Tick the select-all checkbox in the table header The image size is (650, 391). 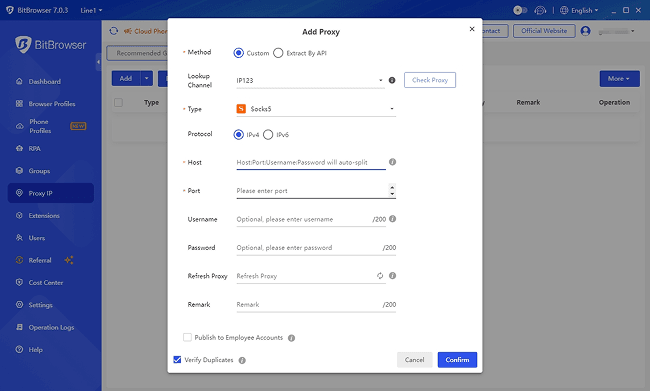tap(119, 102)
